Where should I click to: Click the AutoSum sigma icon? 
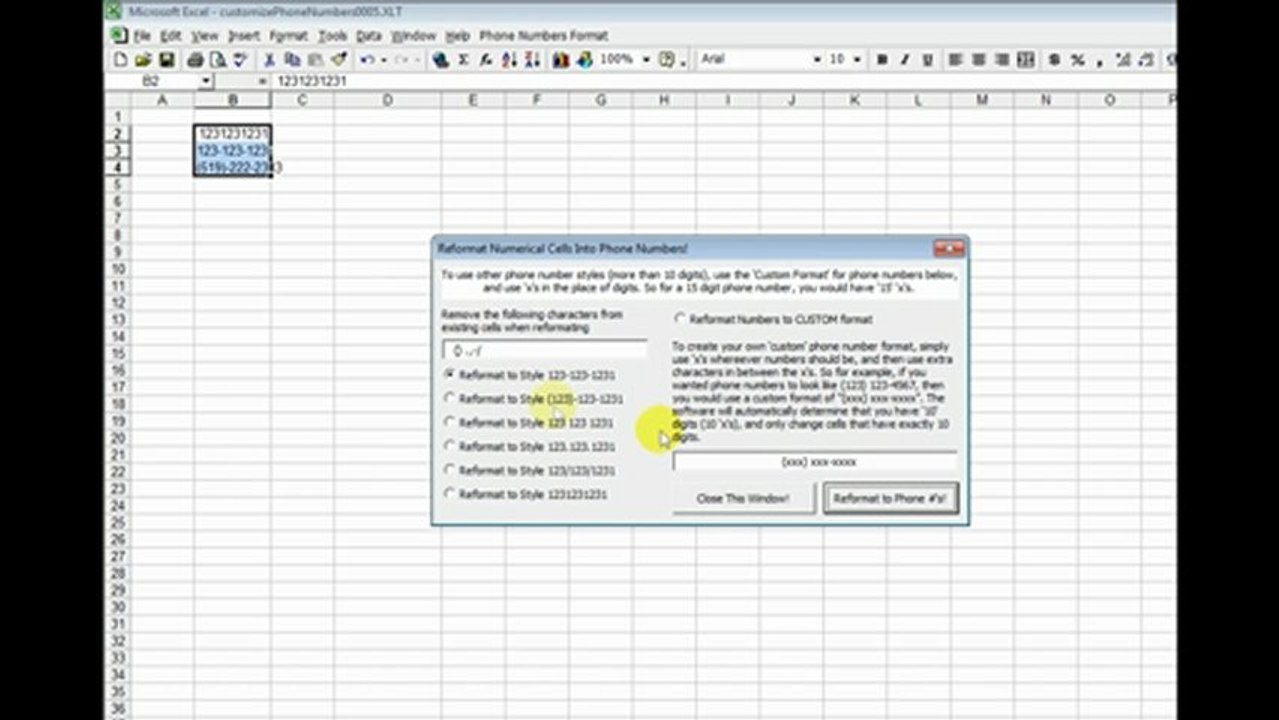[x=463, y=60]
